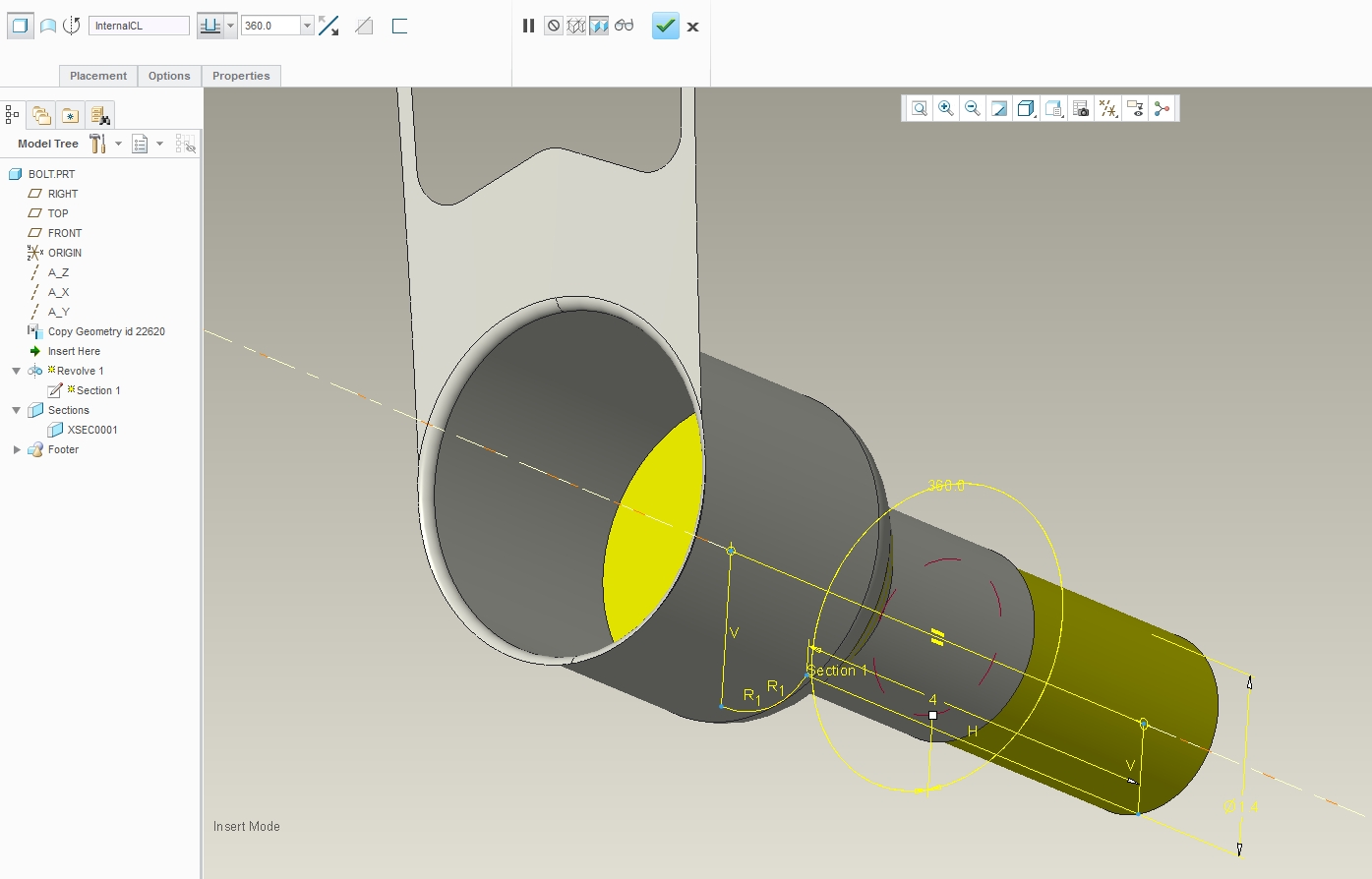Viewport: 1372px width, 879px height.
Task: Pause the Revolve tool
Action: [x=528, y=26]
